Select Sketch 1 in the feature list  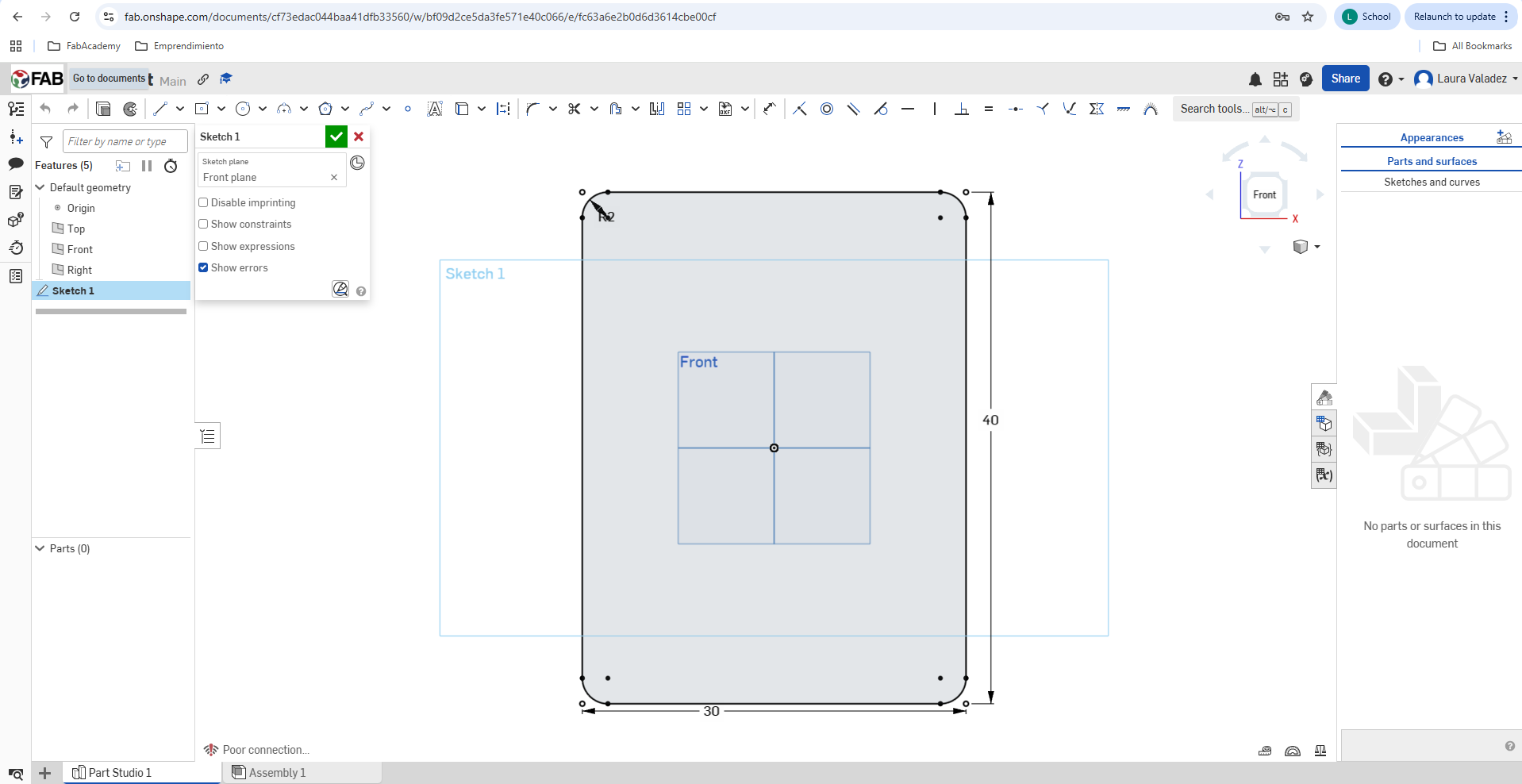[111, 290]
